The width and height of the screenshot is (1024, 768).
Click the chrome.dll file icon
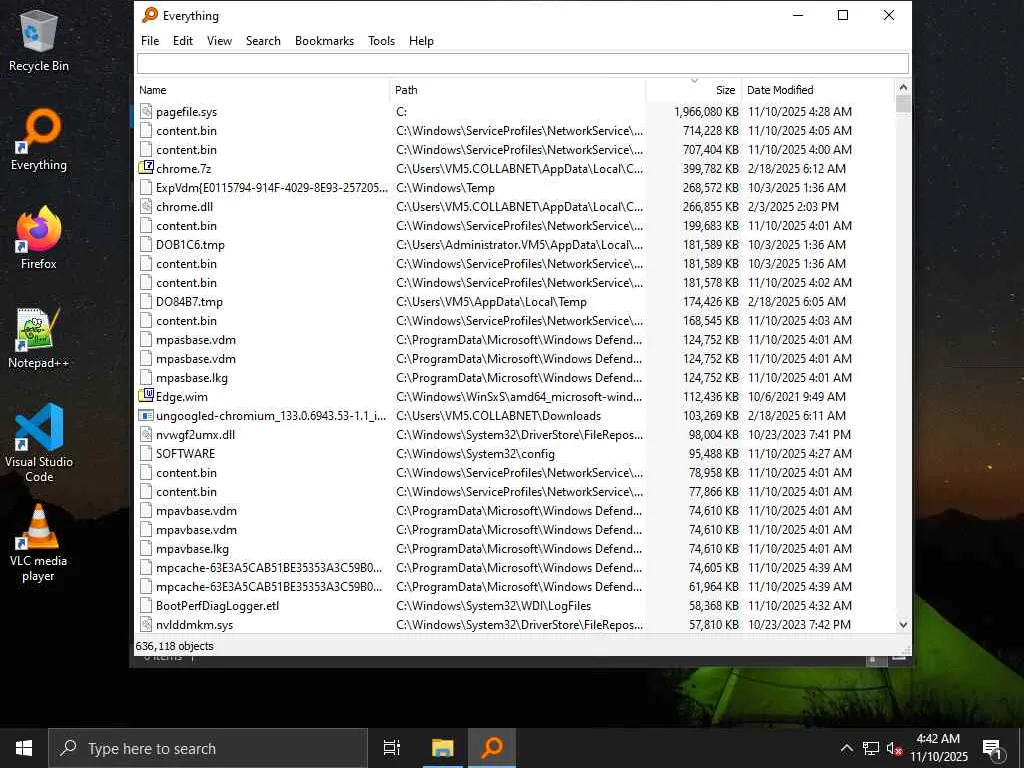(146, 206)
